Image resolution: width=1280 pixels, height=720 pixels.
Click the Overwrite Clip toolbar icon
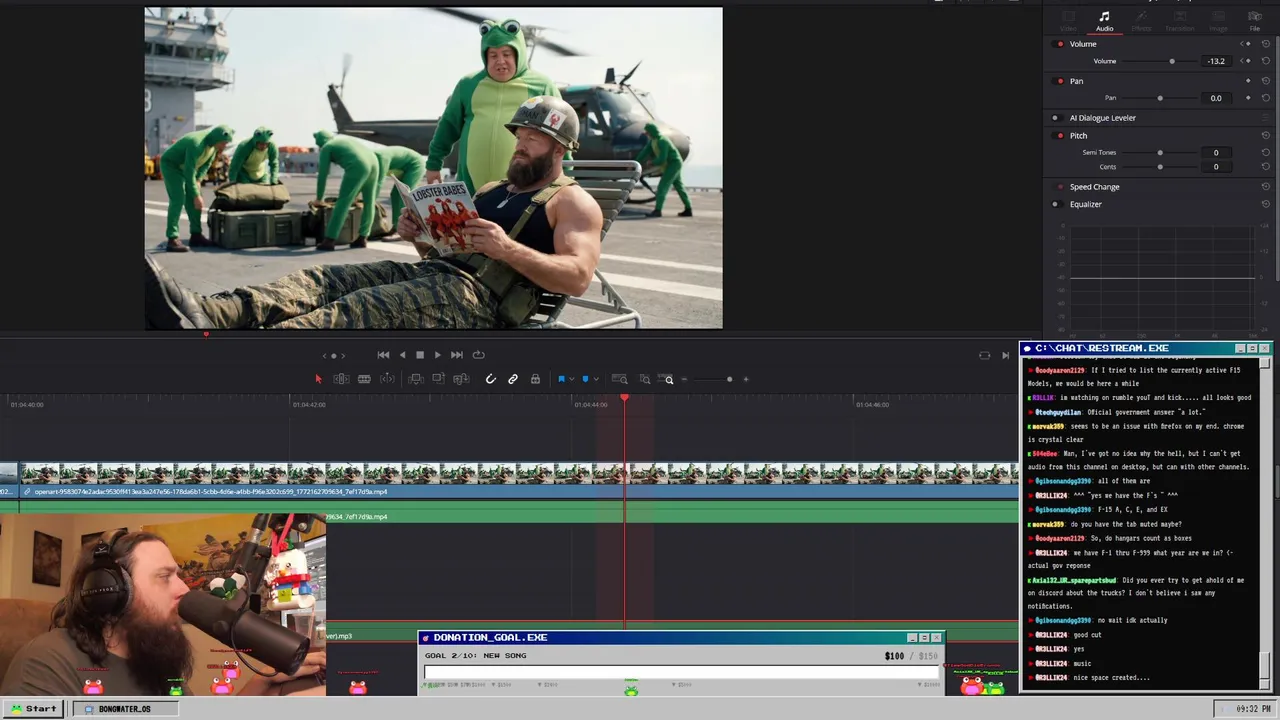pos(438,379)
